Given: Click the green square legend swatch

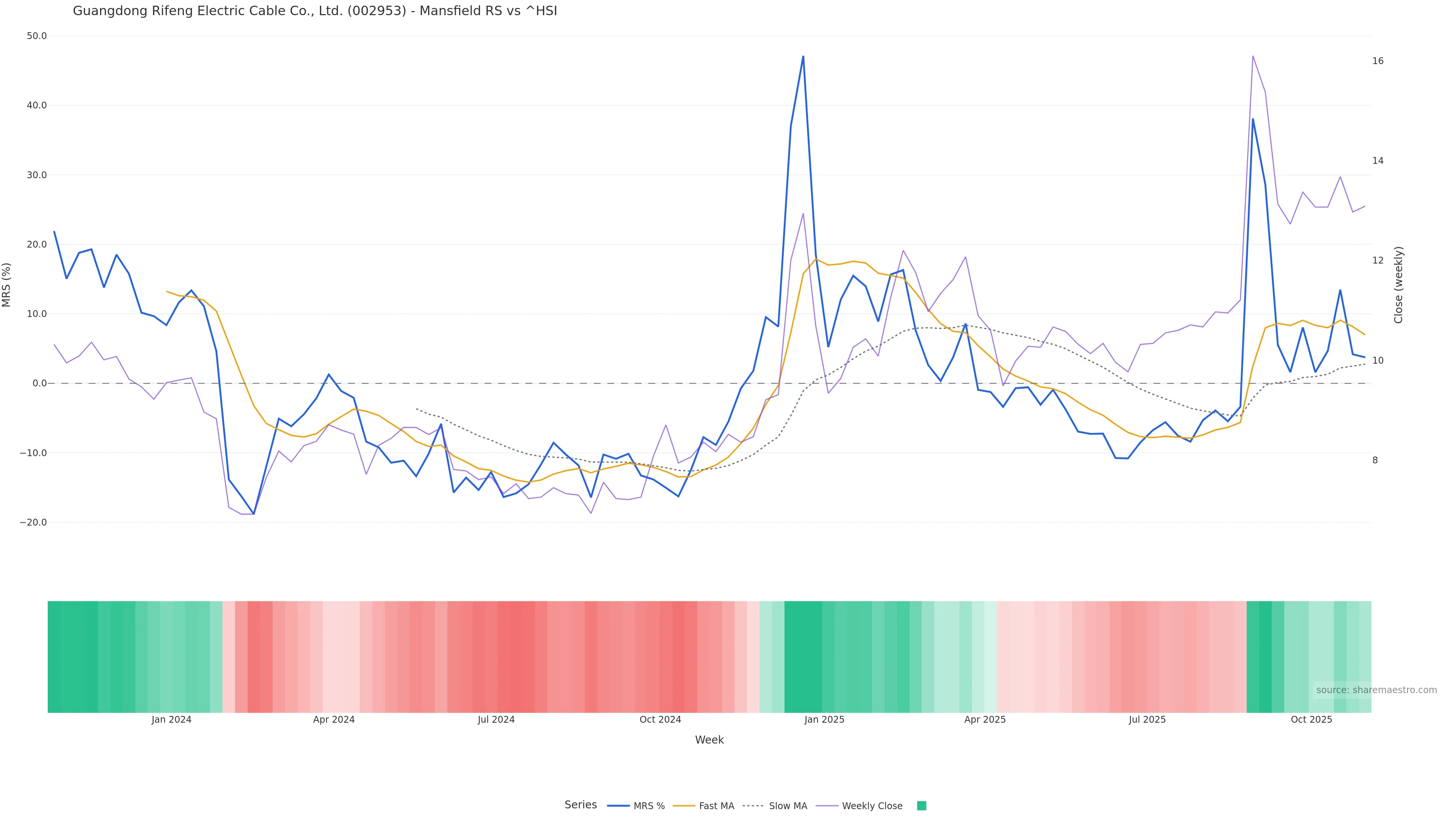Looking at the screenshot, I should pos(921,806).
